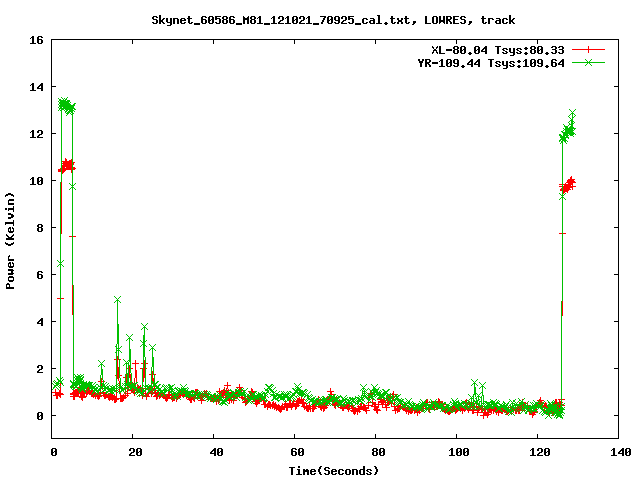Click the 4 tick label on the y-axis
This screenshot has width=640, height=480.
coord(38,322)
